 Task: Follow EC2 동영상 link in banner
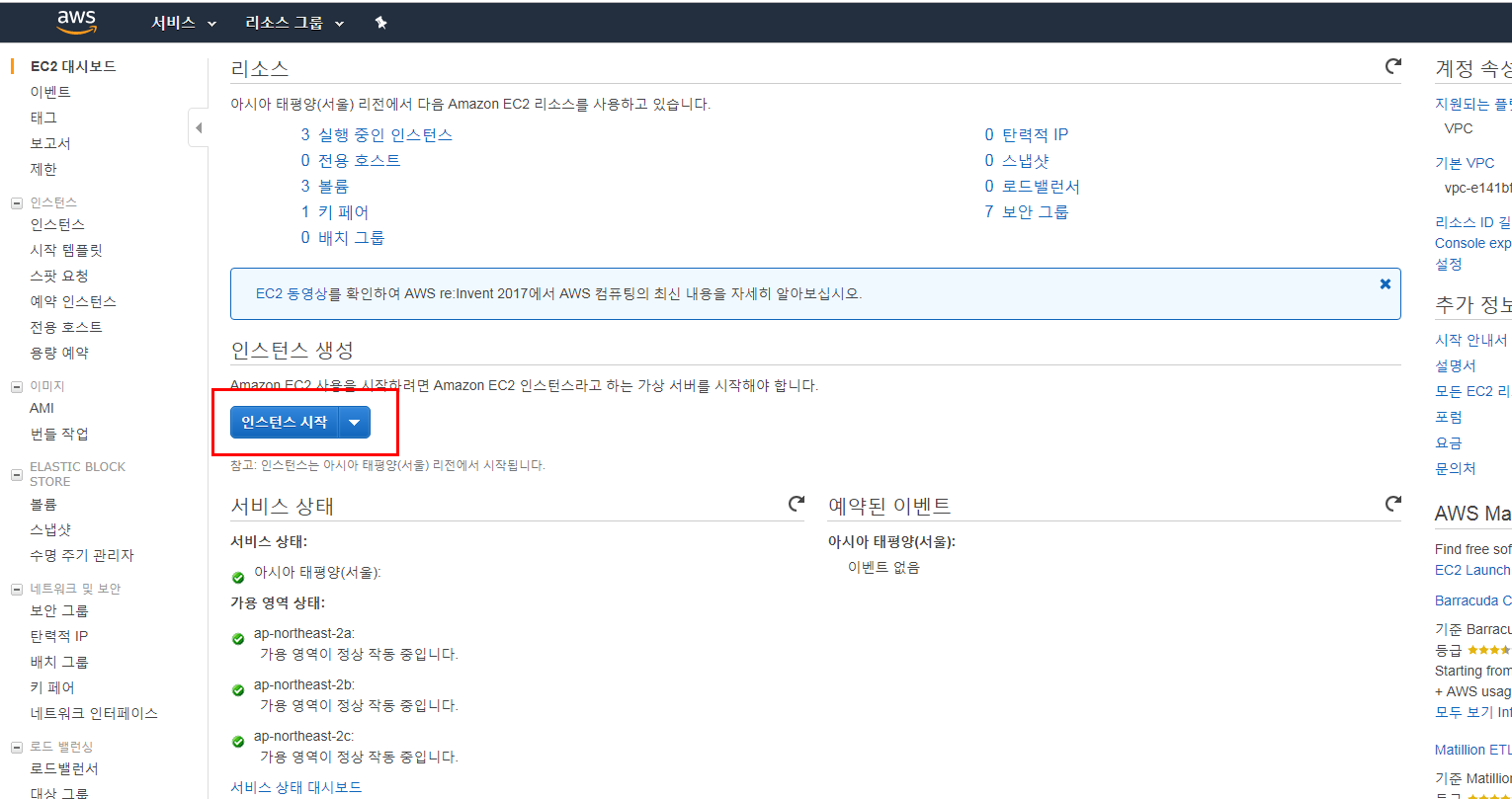coord(292,293)
